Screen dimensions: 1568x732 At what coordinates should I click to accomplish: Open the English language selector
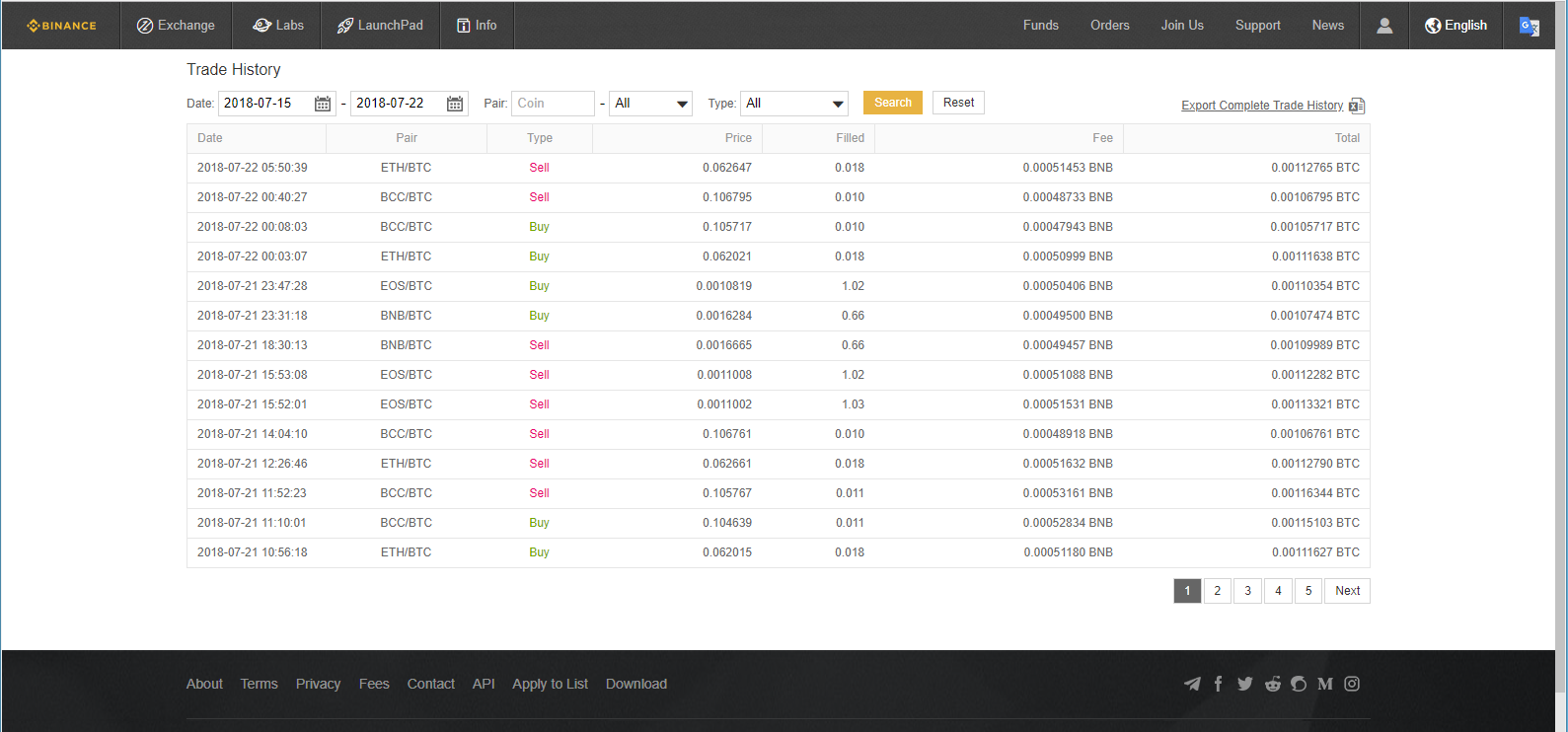[x=1456, y=26]
